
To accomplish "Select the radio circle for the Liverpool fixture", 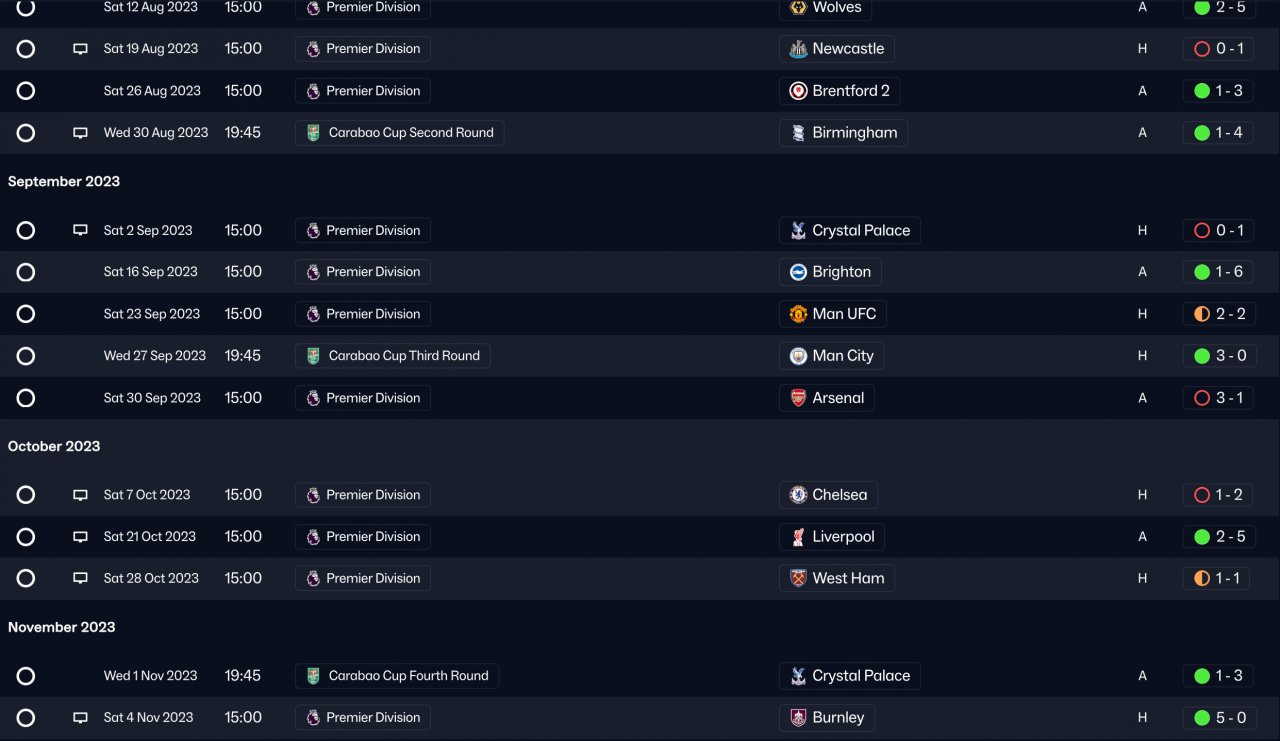I will [x=26, y=537].
